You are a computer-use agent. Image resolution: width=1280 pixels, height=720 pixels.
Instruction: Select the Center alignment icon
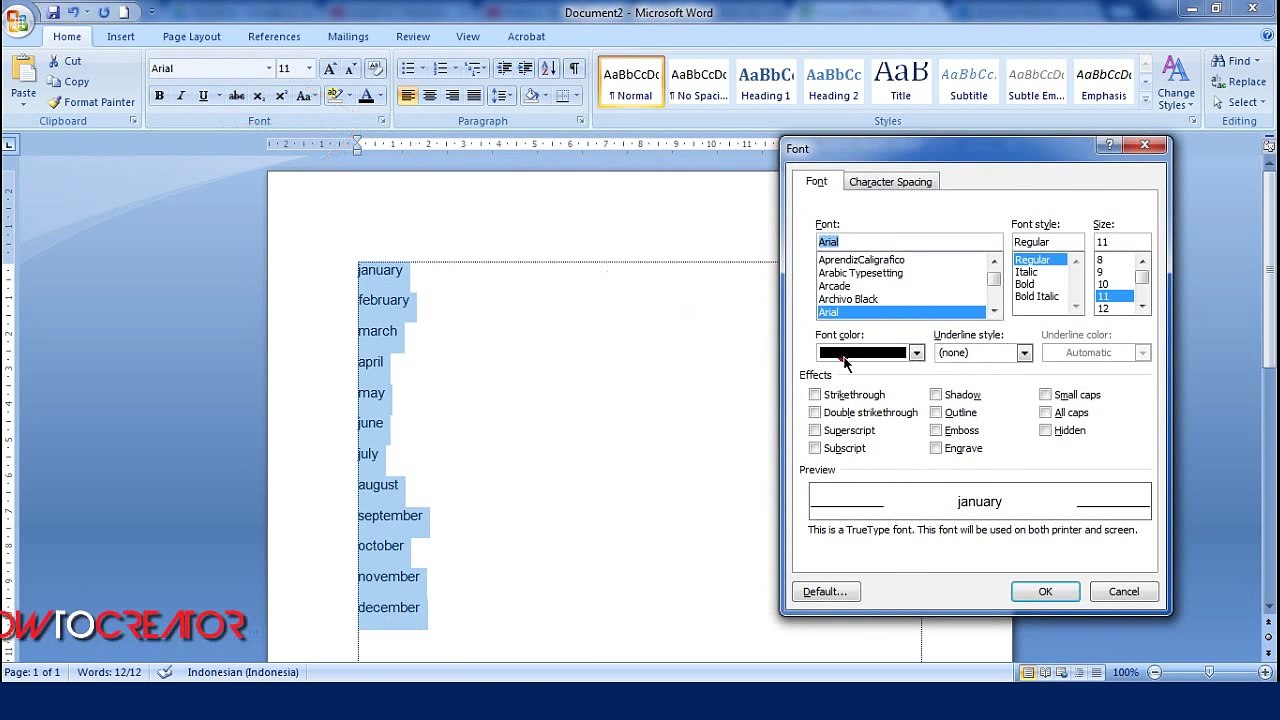pyautogui.click(x=430, y=96)
